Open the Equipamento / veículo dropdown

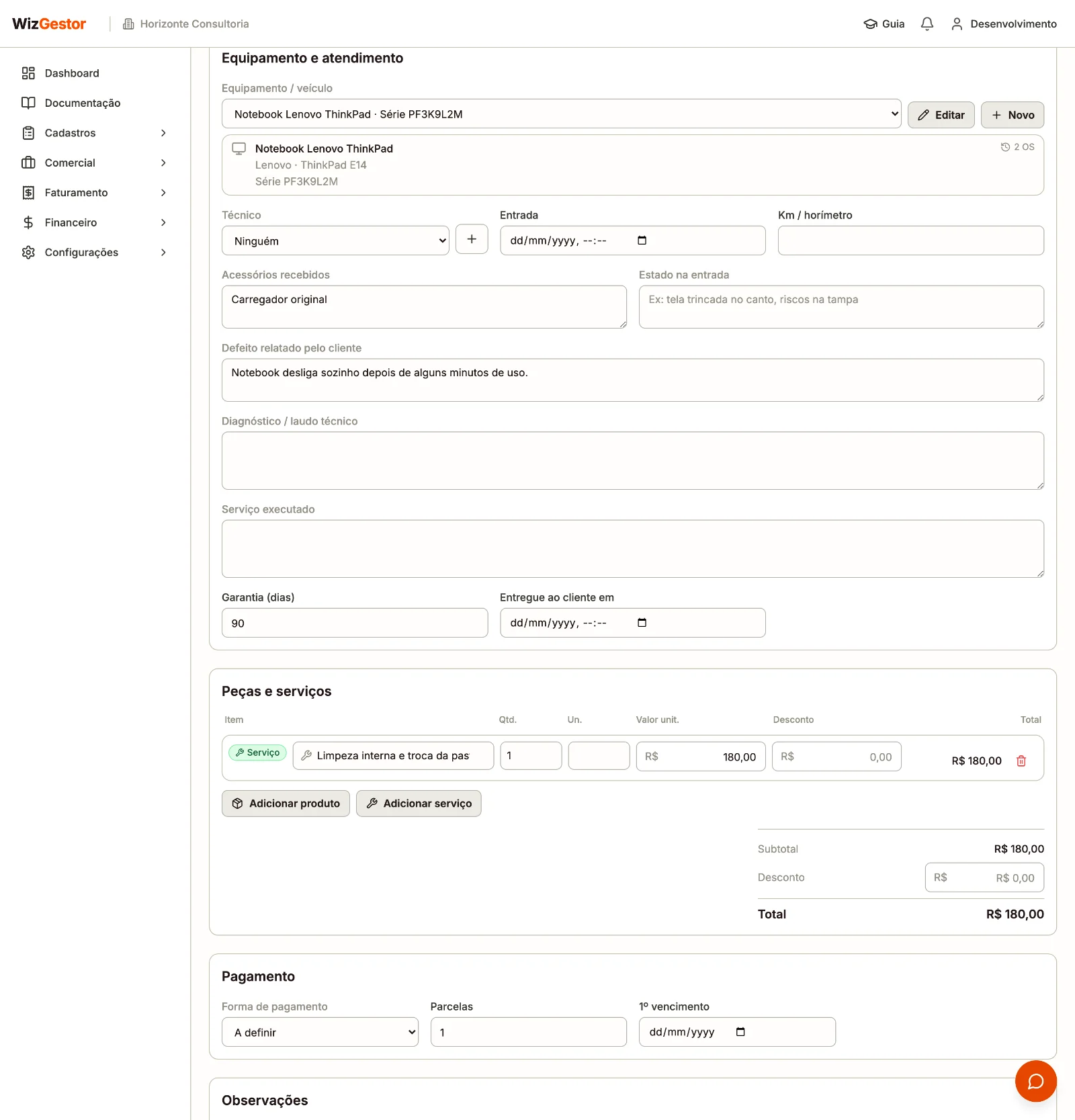coord(562,114)
